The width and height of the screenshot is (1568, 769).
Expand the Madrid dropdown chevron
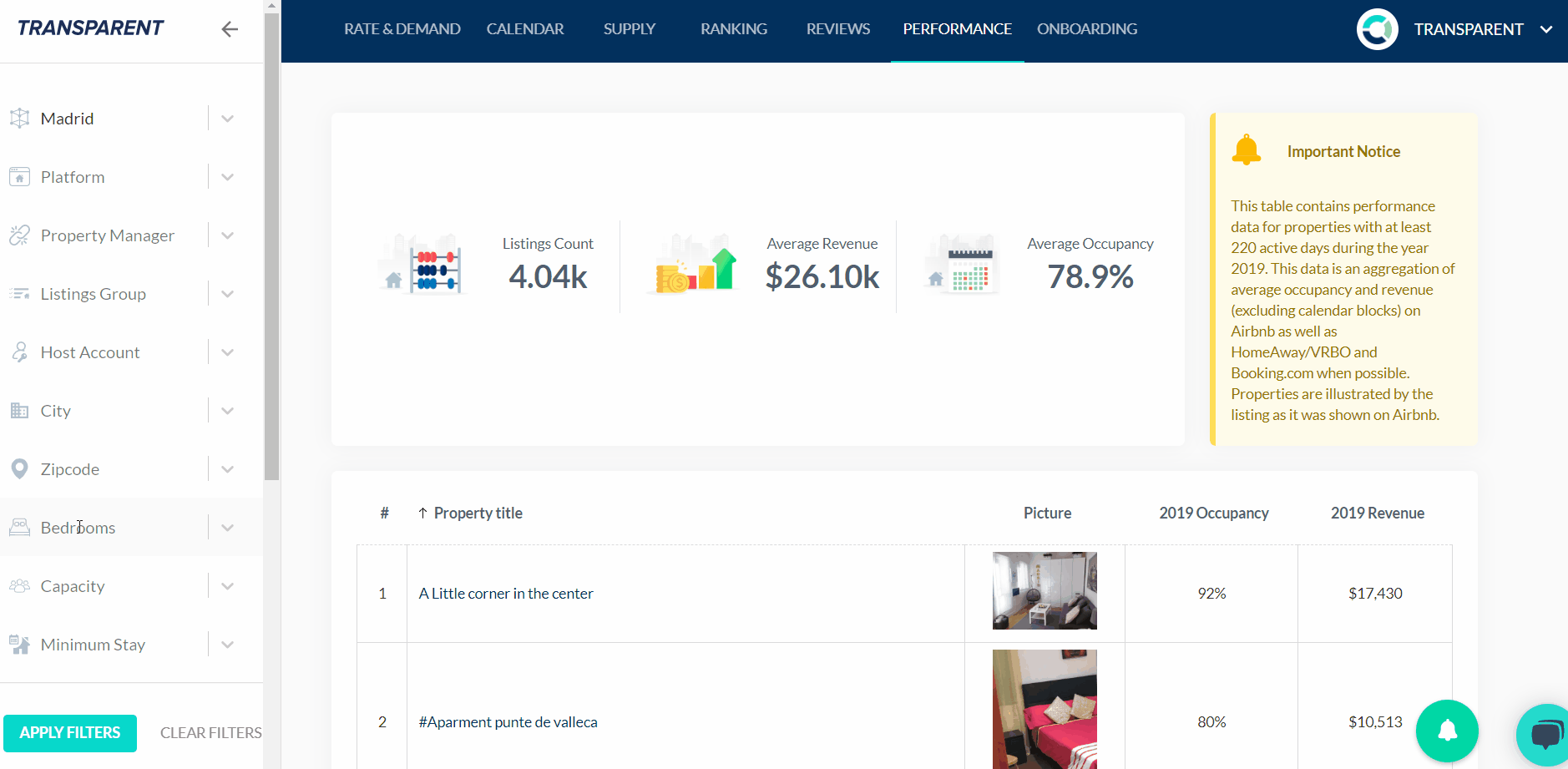[x=227, y=119]
